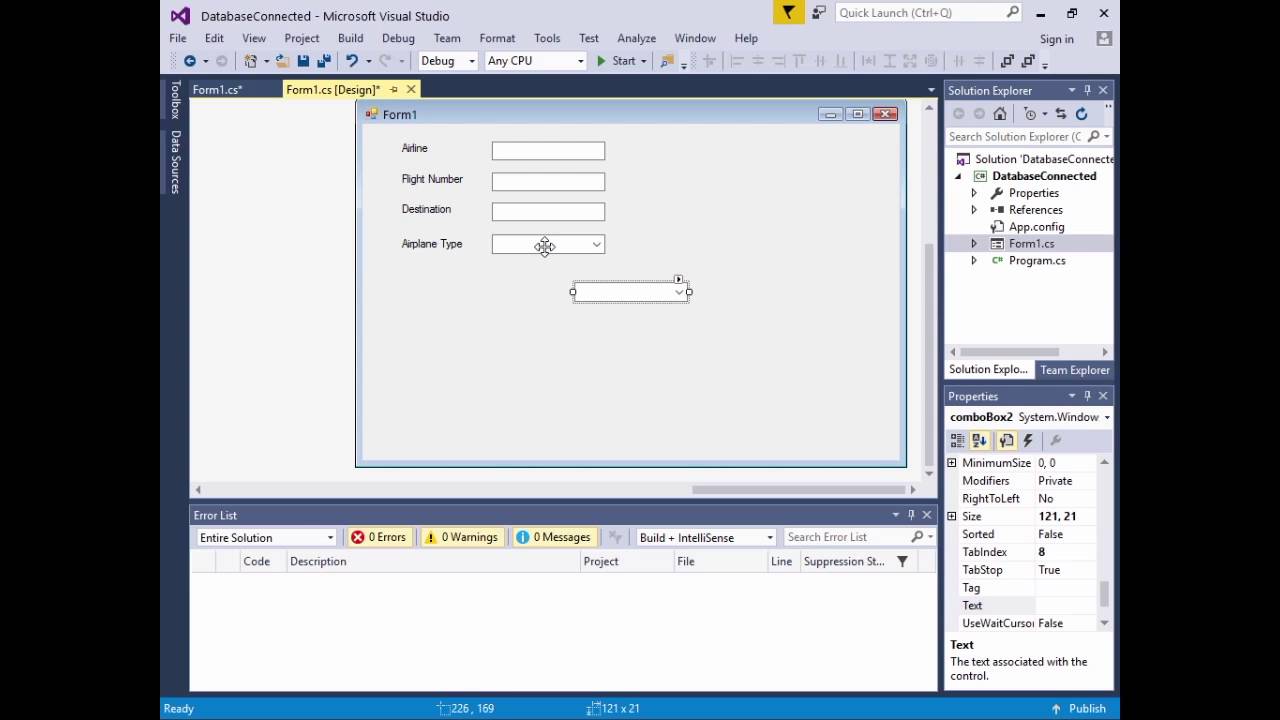Click the Navigate Backward toolbar icon
Image resolution: width=1280 pixels, height=720 pixels.
point(189,61)
